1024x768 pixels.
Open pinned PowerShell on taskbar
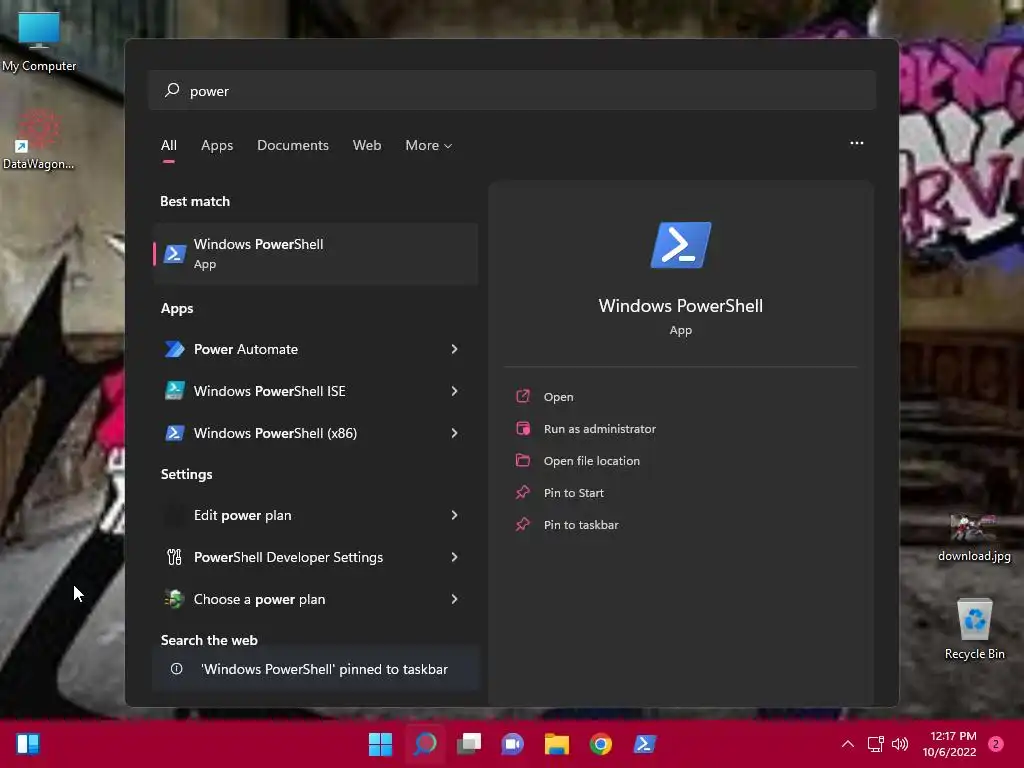click(x=645, y=744)
